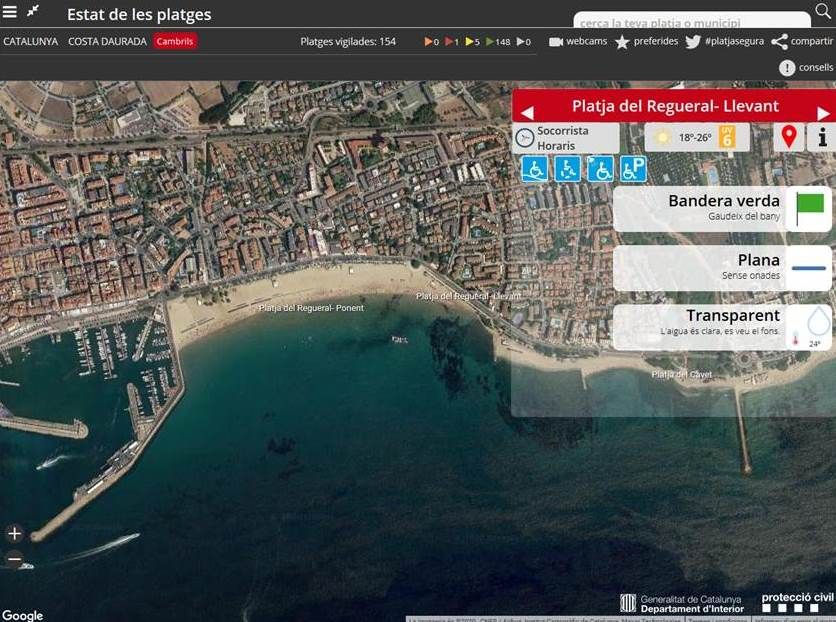
Task: Click the shrink arrows icon beside the title
Action: coord(33,11)
